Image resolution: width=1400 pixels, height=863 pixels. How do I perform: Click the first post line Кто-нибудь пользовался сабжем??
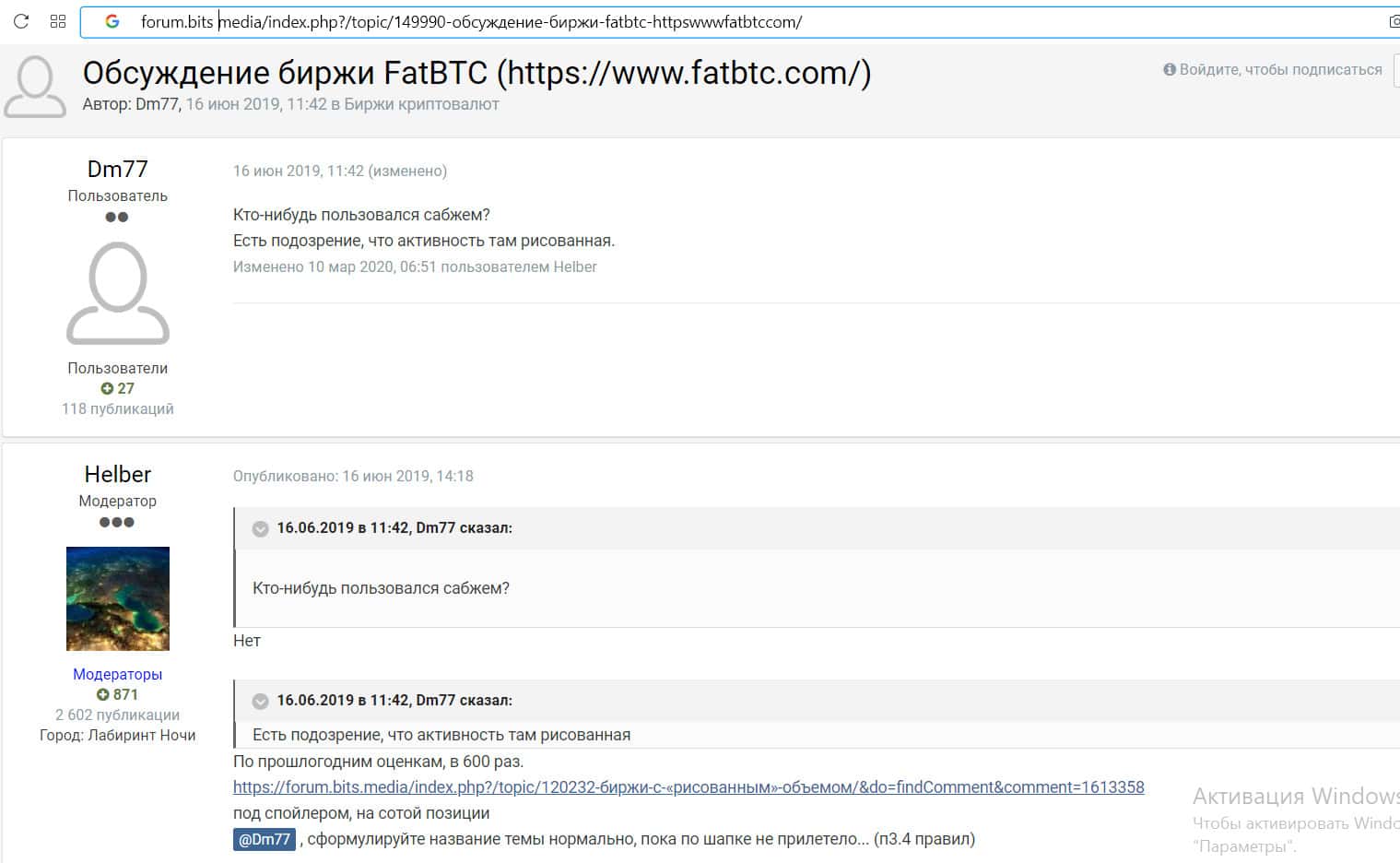pyautogui.click(x=361, y=215)
